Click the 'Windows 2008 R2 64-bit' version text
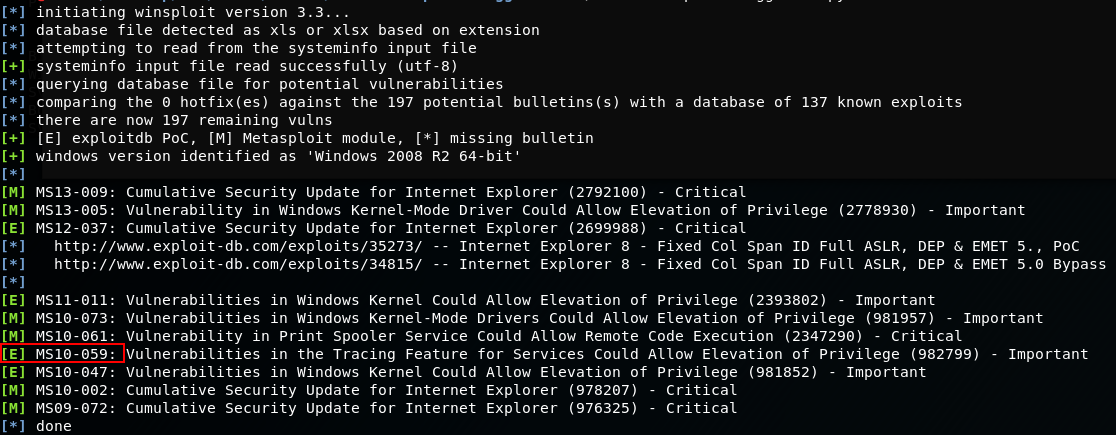1116x435 pixels. (417, 156)
